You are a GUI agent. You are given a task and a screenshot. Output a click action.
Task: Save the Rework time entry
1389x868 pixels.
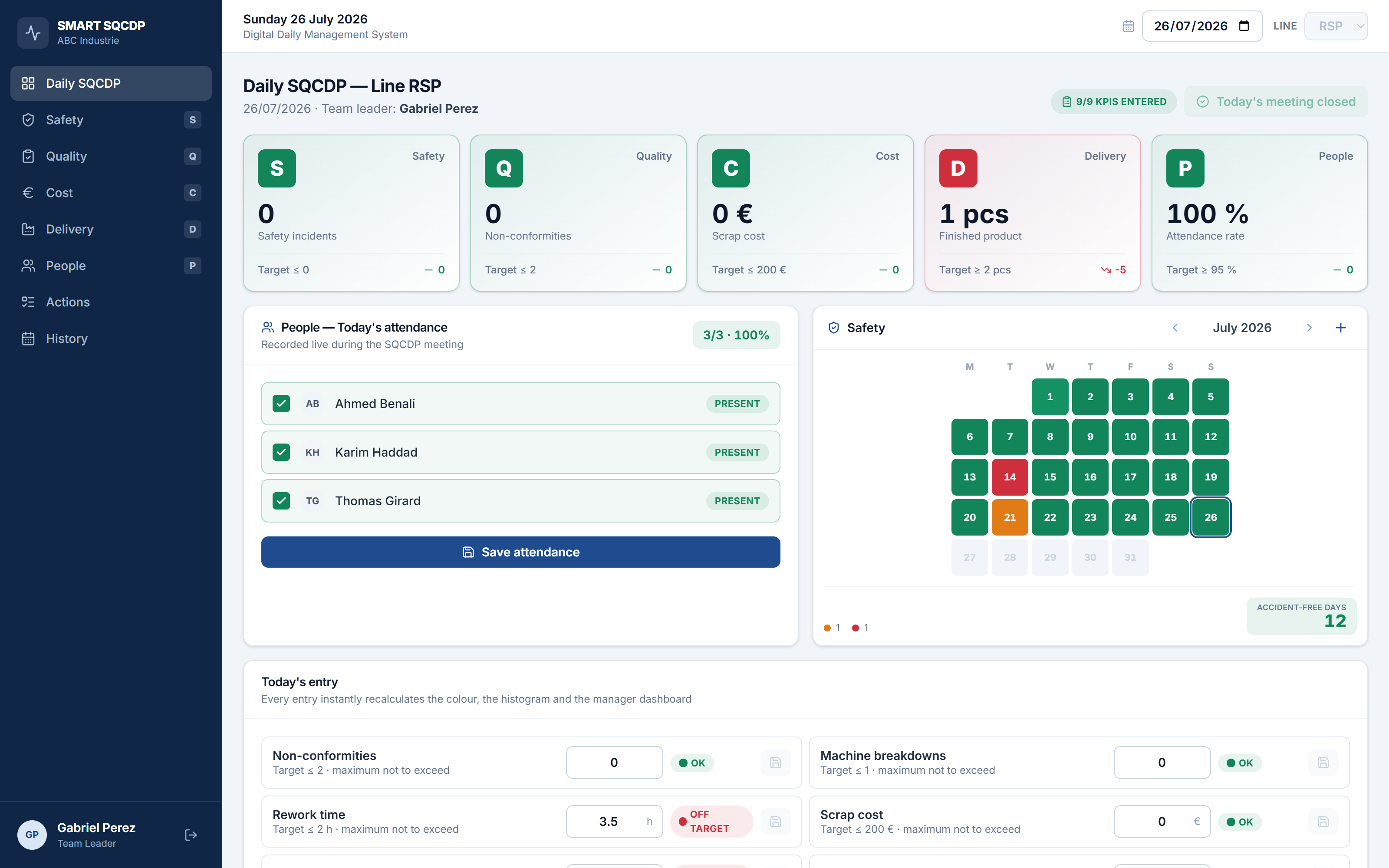coord(775,822)
